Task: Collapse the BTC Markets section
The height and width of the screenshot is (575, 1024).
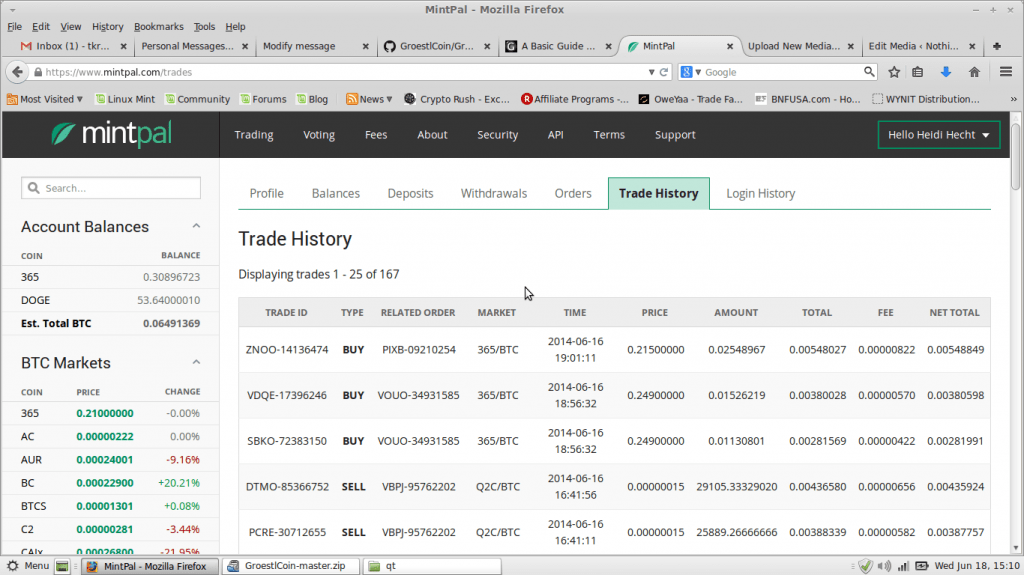Action: point(196,363)
